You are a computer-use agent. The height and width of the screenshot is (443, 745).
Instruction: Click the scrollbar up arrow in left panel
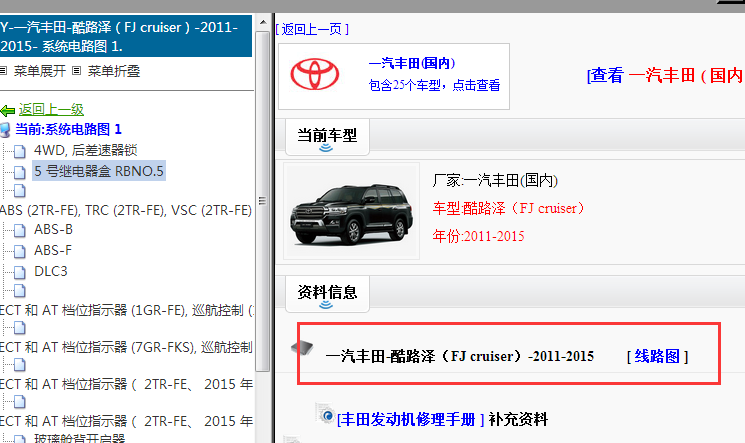click(263, 22)
